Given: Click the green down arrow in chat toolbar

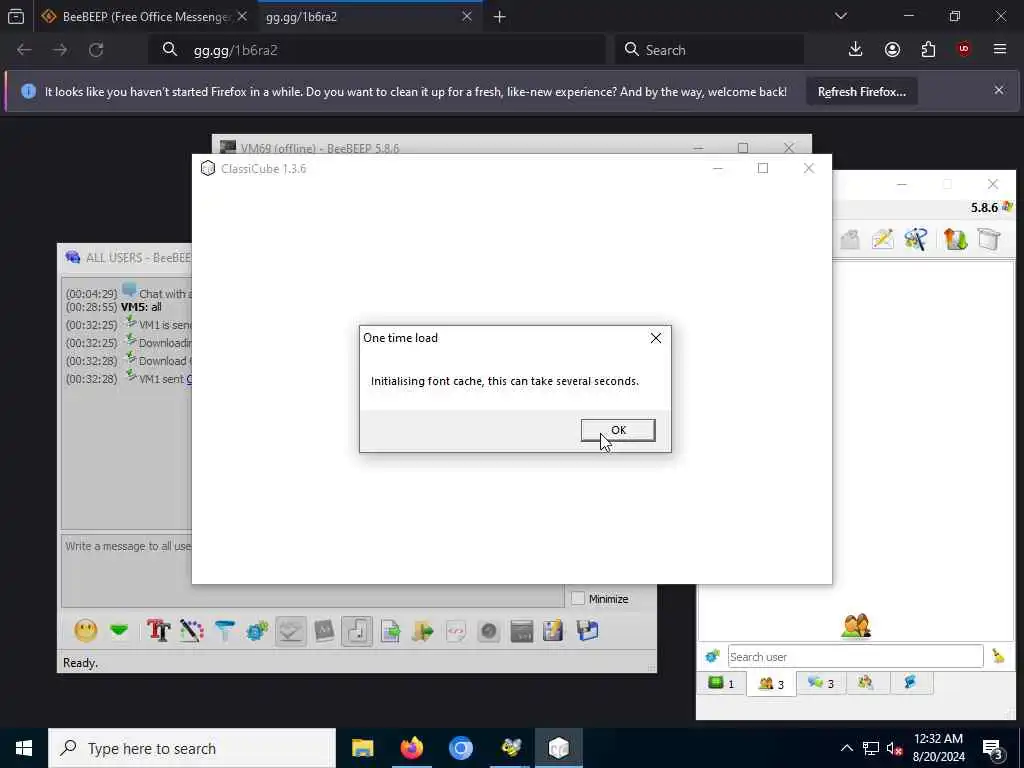Looking at the screenshot, I should tap(119, 631).
